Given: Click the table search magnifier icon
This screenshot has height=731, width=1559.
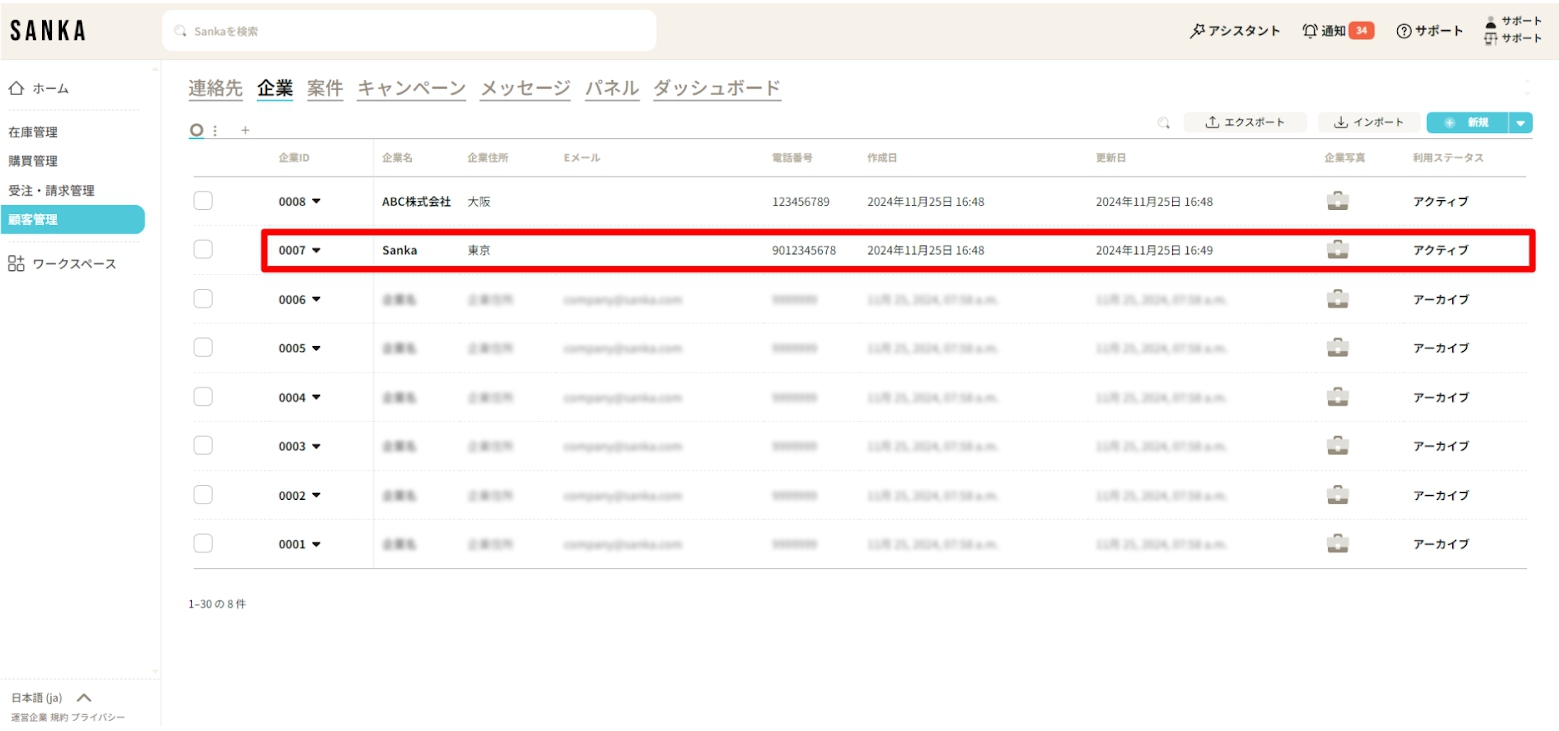Looking at the screenshot, I should (1163, 123).
